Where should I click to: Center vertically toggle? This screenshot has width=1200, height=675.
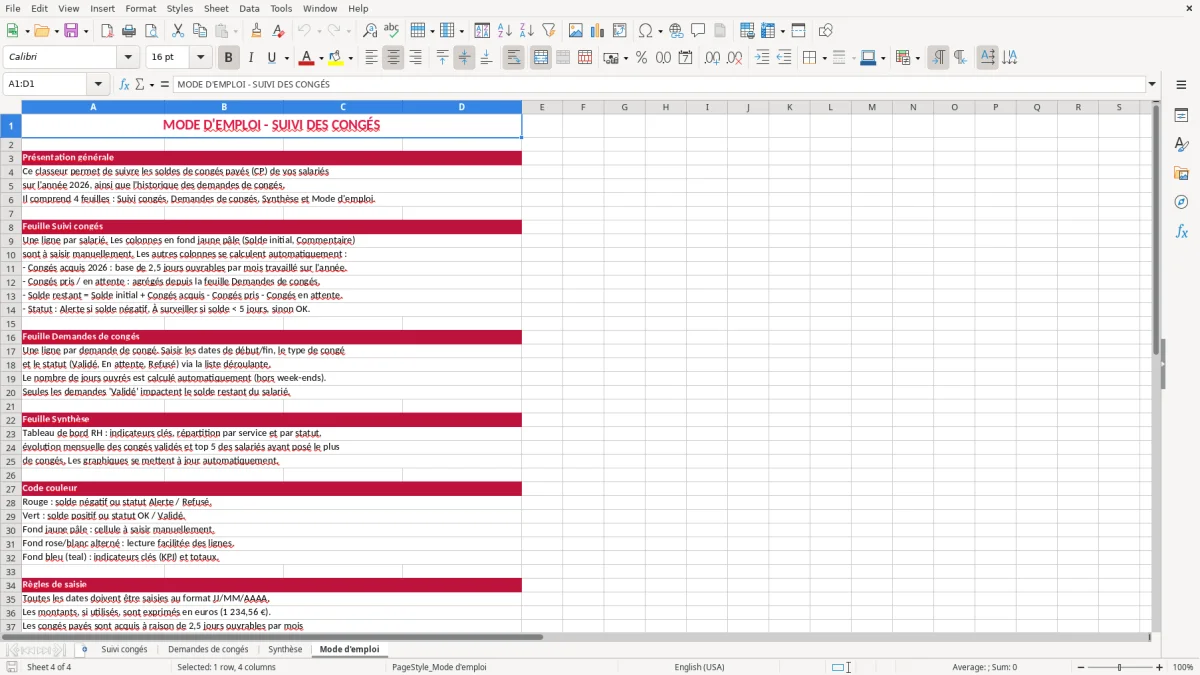coord(464,58)
